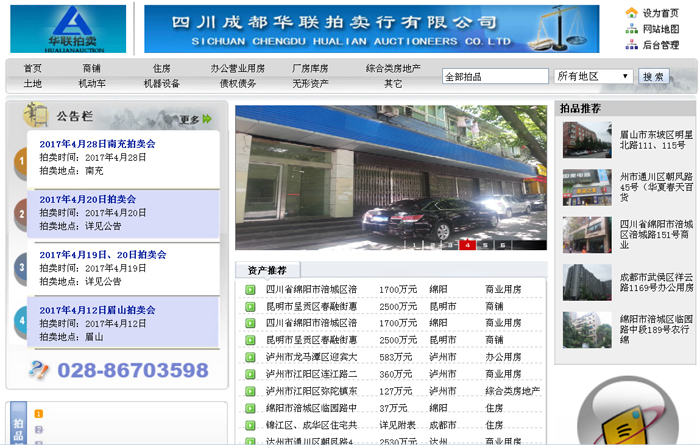Open thumbnail for 眉山市东坡区明星北路 listing
The image size is (700, 445).
586,140
